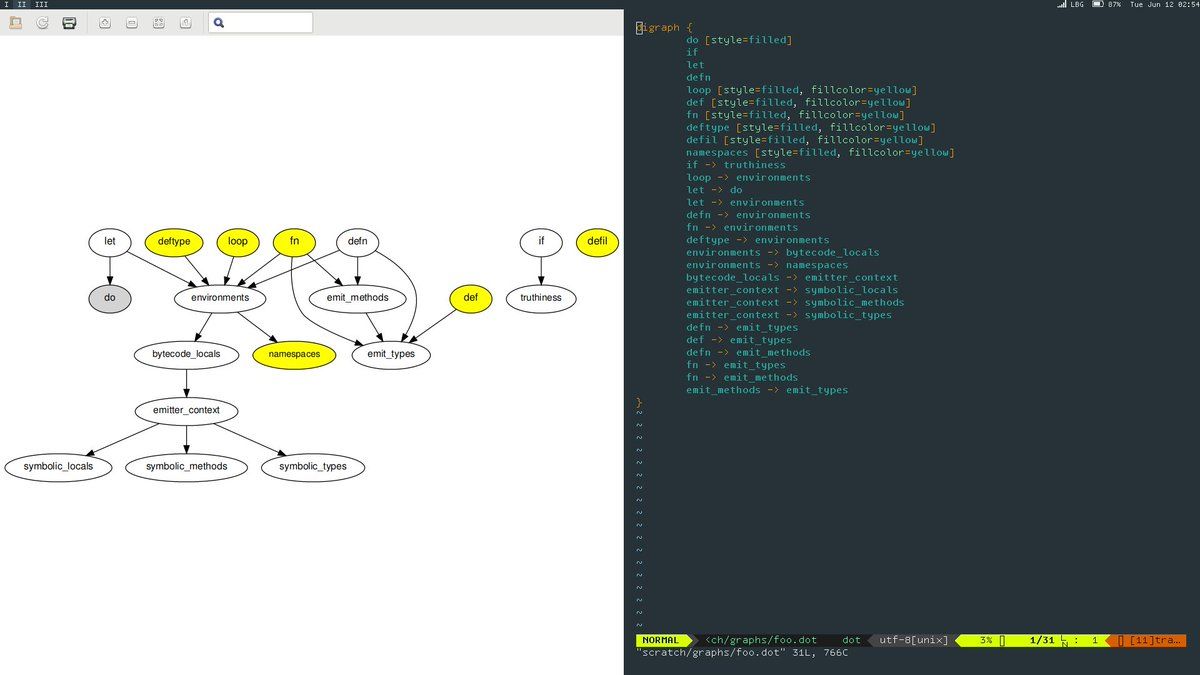Select the yellow 'fn' graph node
The image size is (1200, 675).
294,241
